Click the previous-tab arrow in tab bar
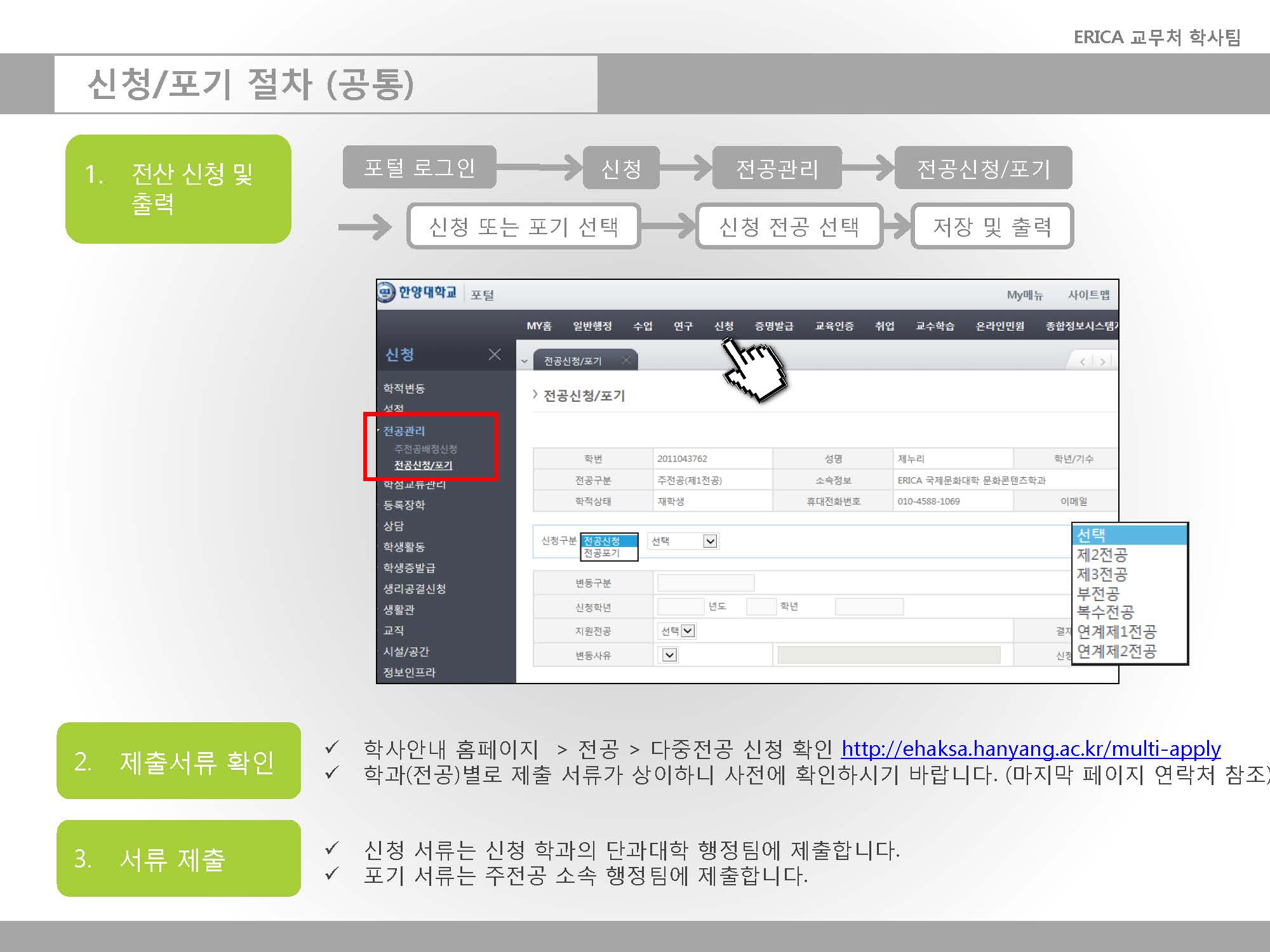This screenshot has width=1270, height=952. [x=1083, y=361]
